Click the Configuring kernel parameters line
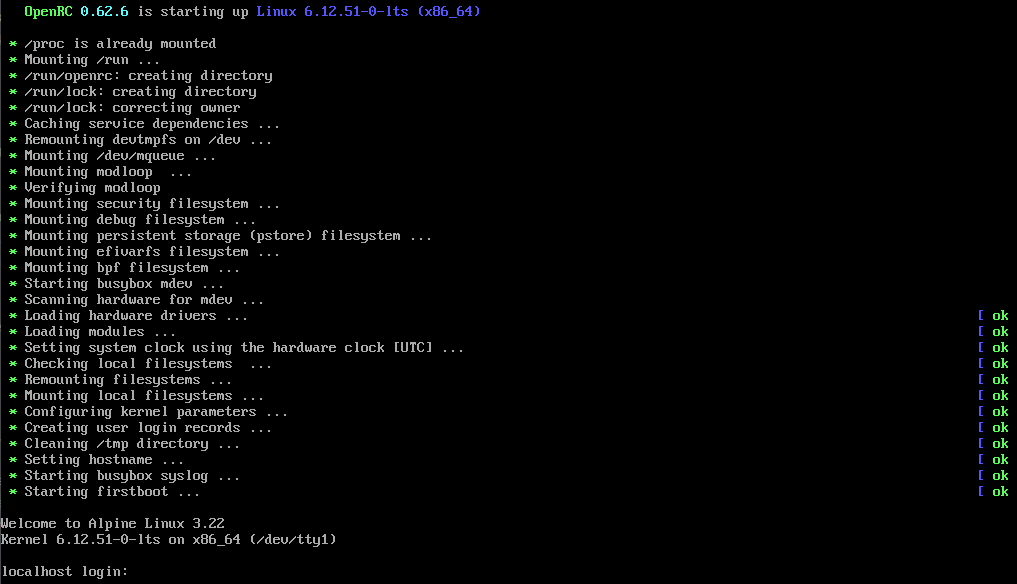 coord(156,412)
